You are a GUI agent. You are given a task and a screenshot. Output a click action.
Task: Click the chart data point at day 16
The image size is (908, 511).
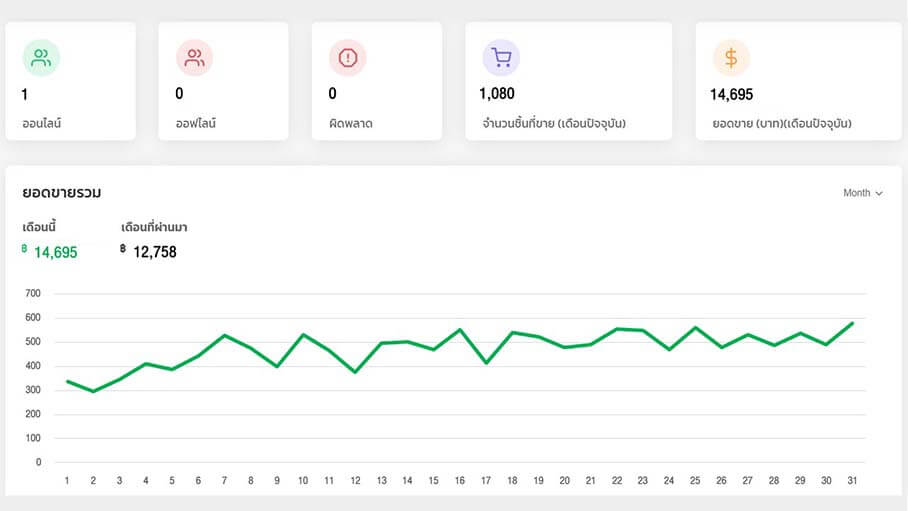[460, 329]
